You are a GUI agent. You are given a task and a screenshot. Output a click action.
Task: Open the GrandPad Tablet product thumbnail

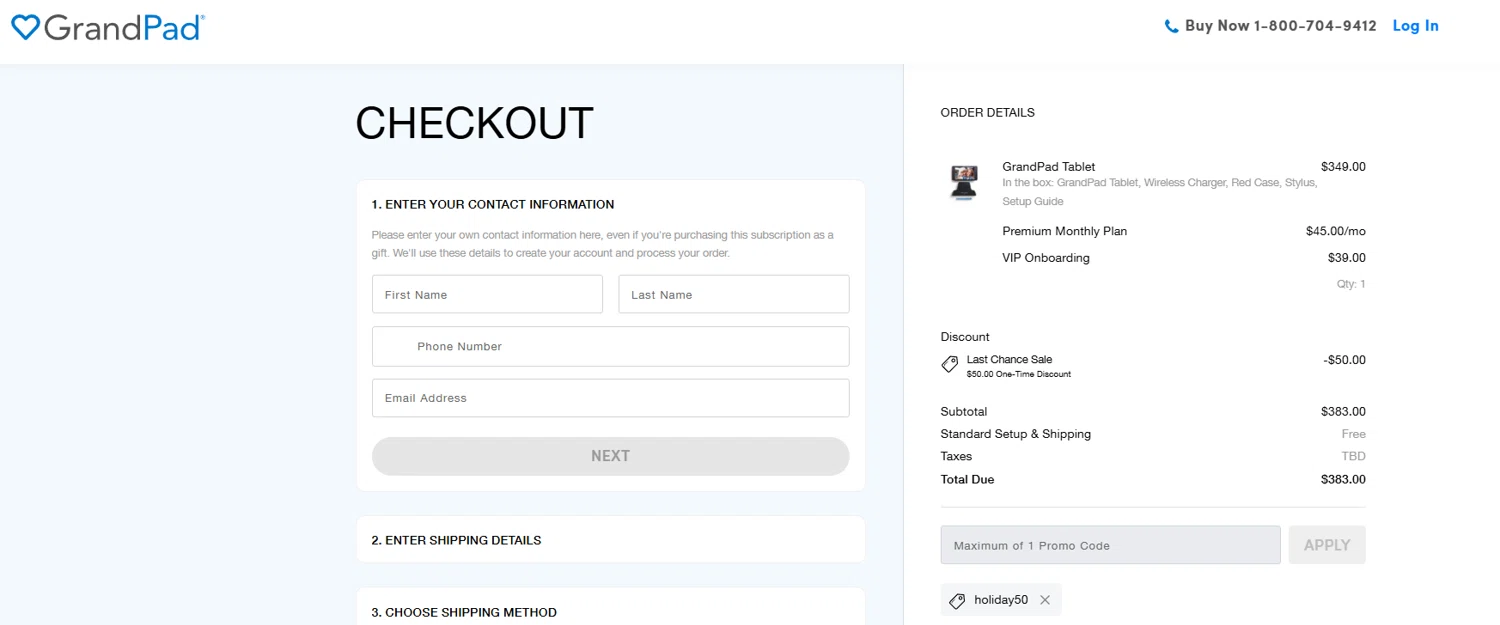click(964, 184)
